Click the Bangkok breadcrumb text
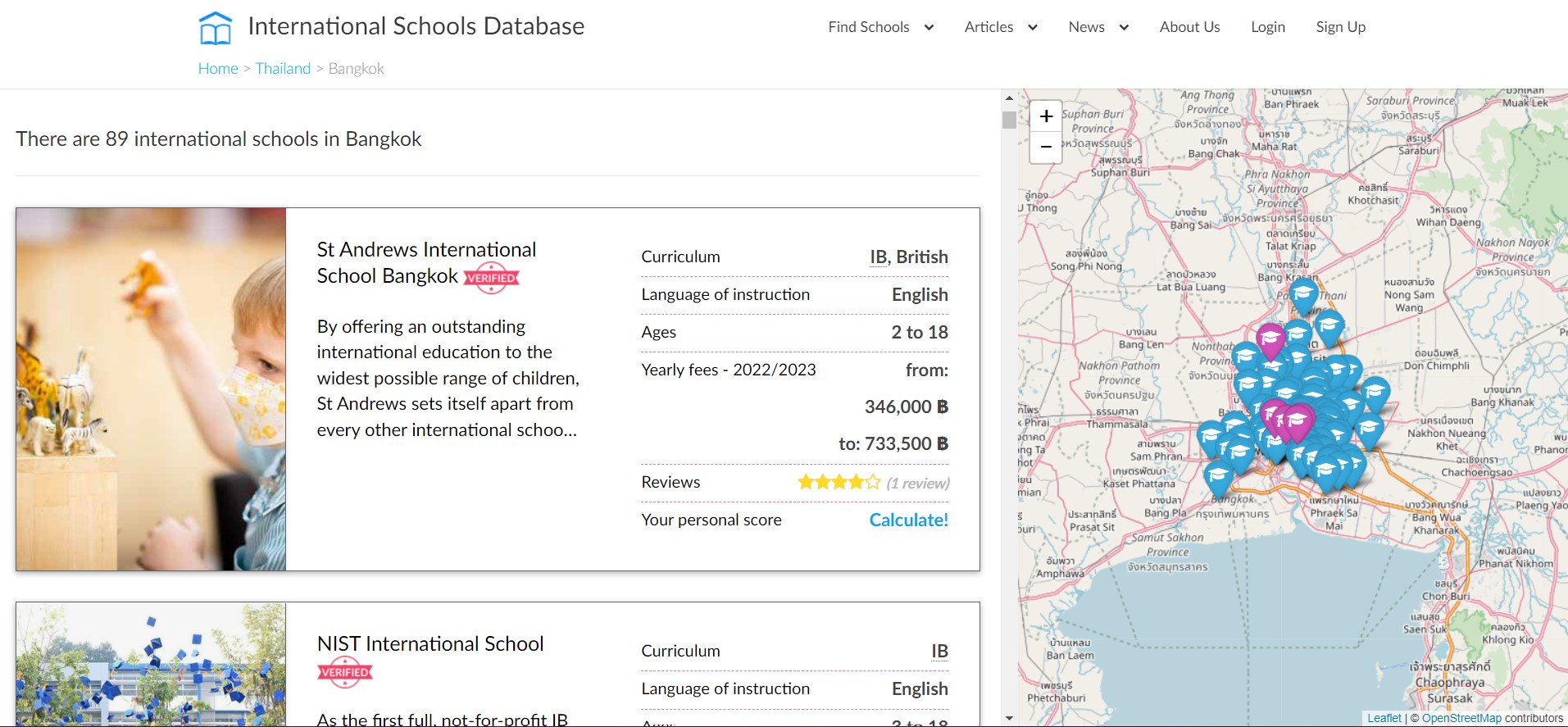 point(356,68)
